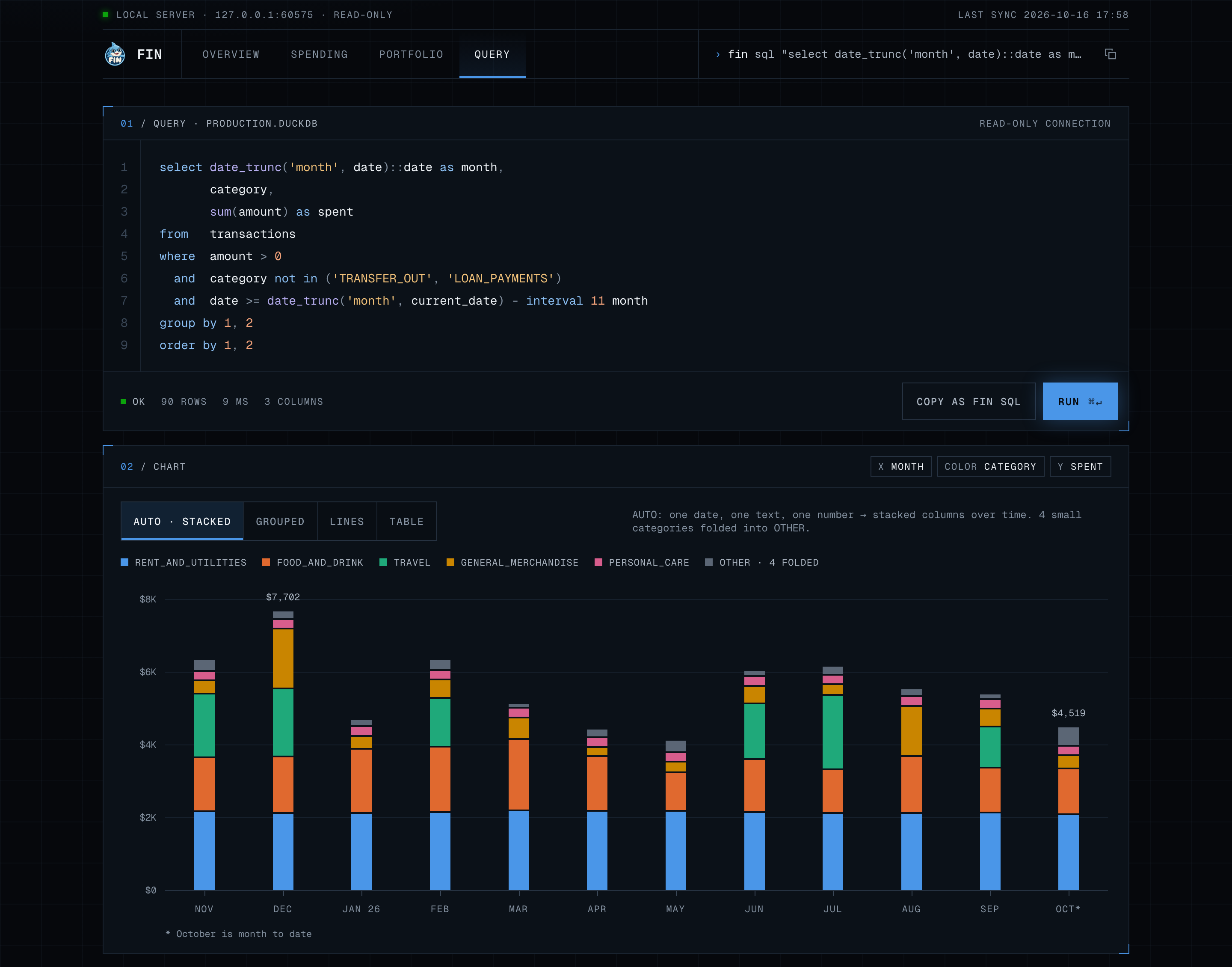Viewport: 1232px width, 967px height.
Task: Open the Color Category selector
Action: pos(990,466)
